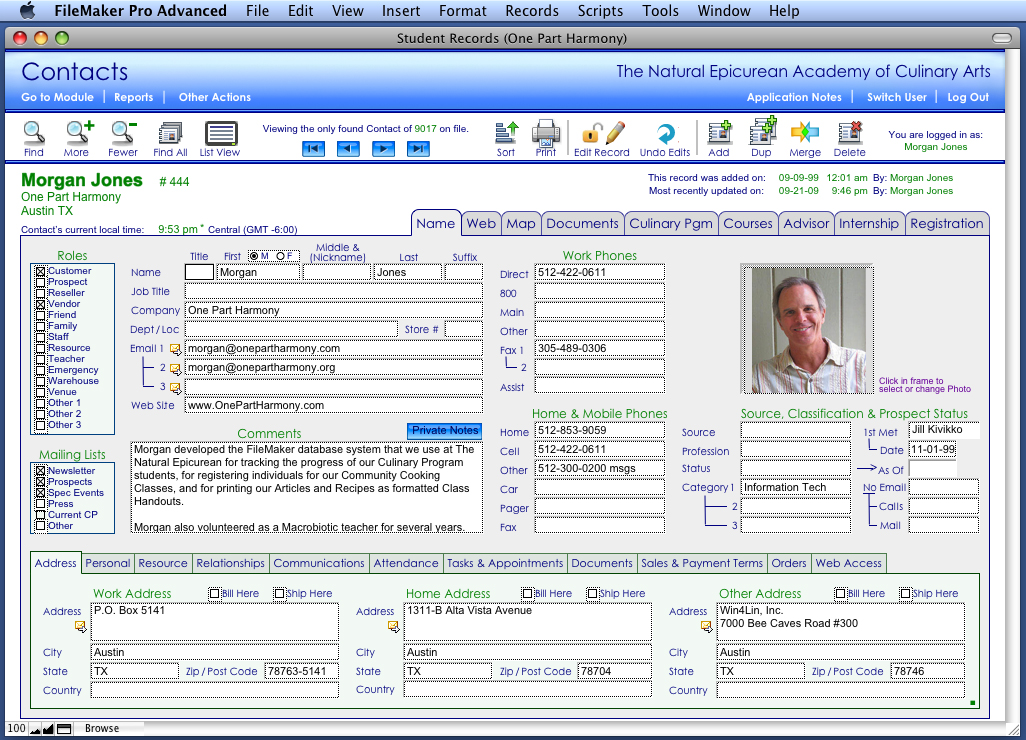Click the 1st Met Date field
This screenshot has height=740, width=1026.
click(932, 450)
